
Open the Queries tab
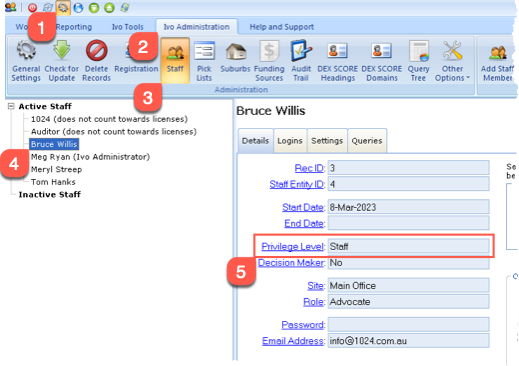[367, 141]
